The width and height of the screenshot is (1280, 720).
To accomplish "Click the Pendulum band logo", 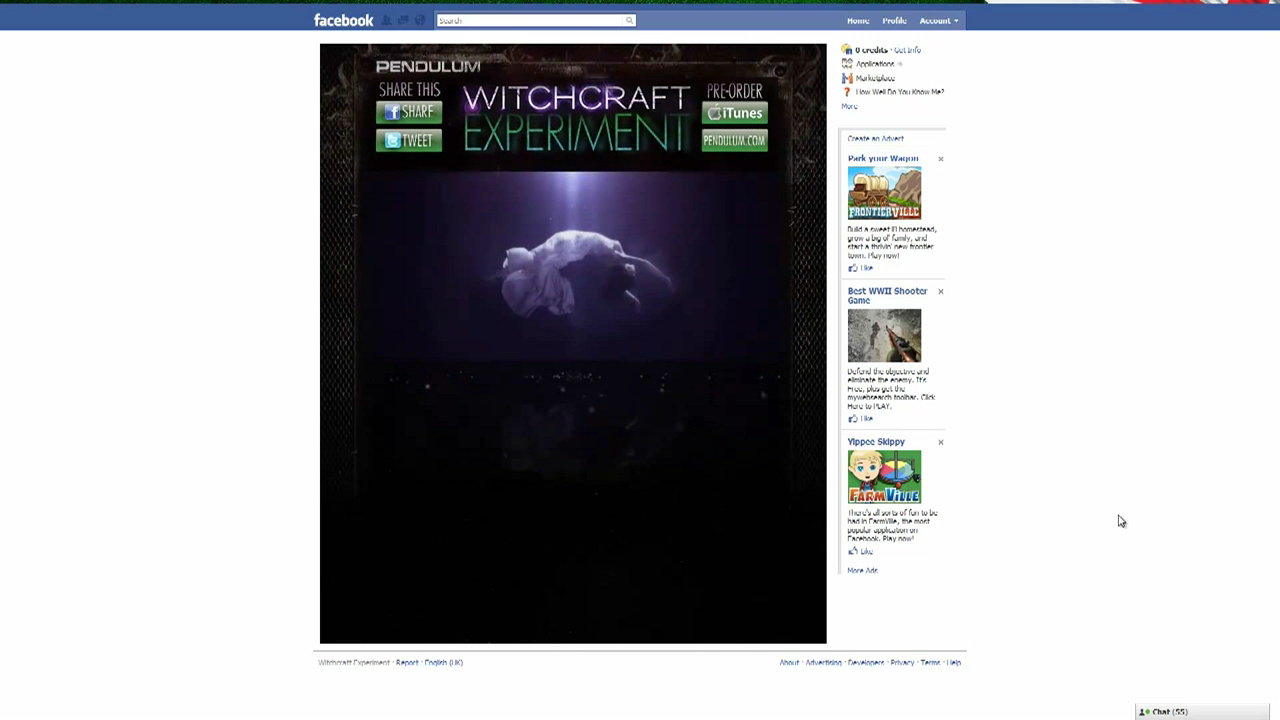I will click(428, 67).
